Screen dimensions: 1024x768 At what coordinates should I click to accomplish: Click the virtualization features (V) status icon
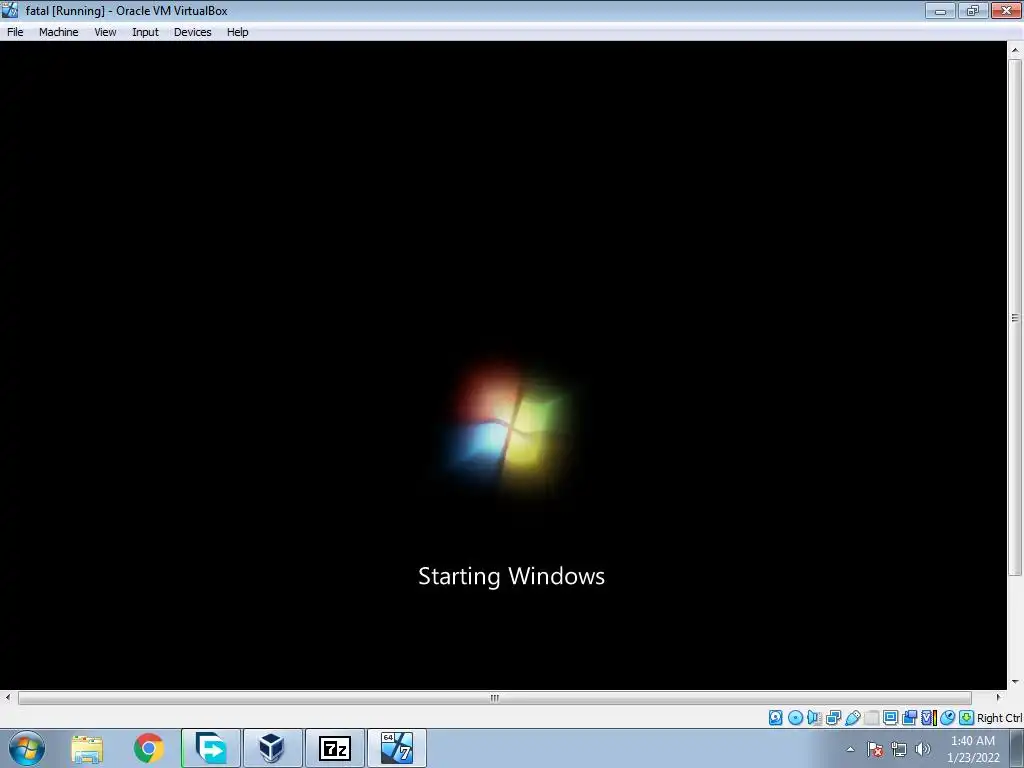click(x=929, y=718)
